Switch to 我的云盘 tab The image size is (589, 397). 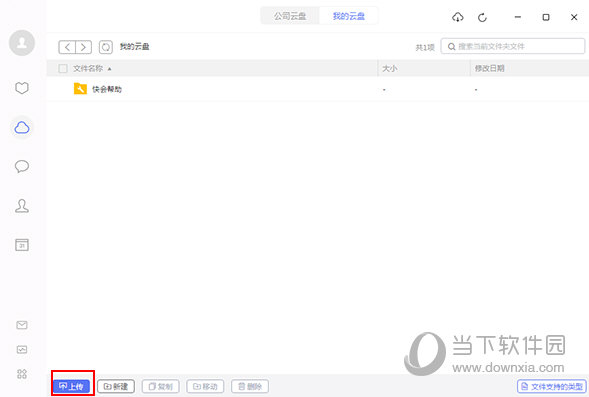pyautogui.click(x=349, y=16)
